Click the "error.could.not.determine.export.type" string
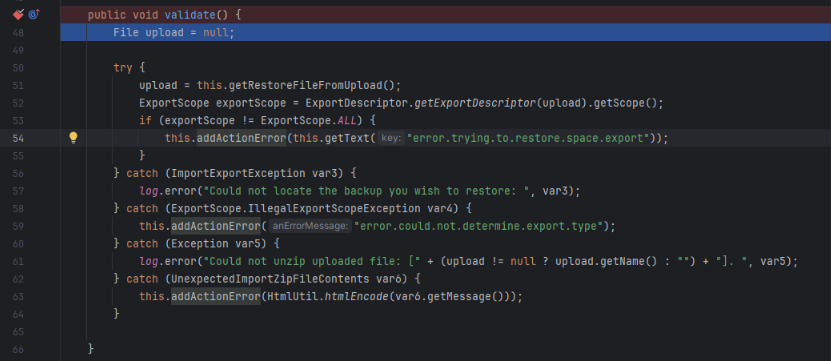The height and width of the screenshot is (361, 831). [480, 226]
